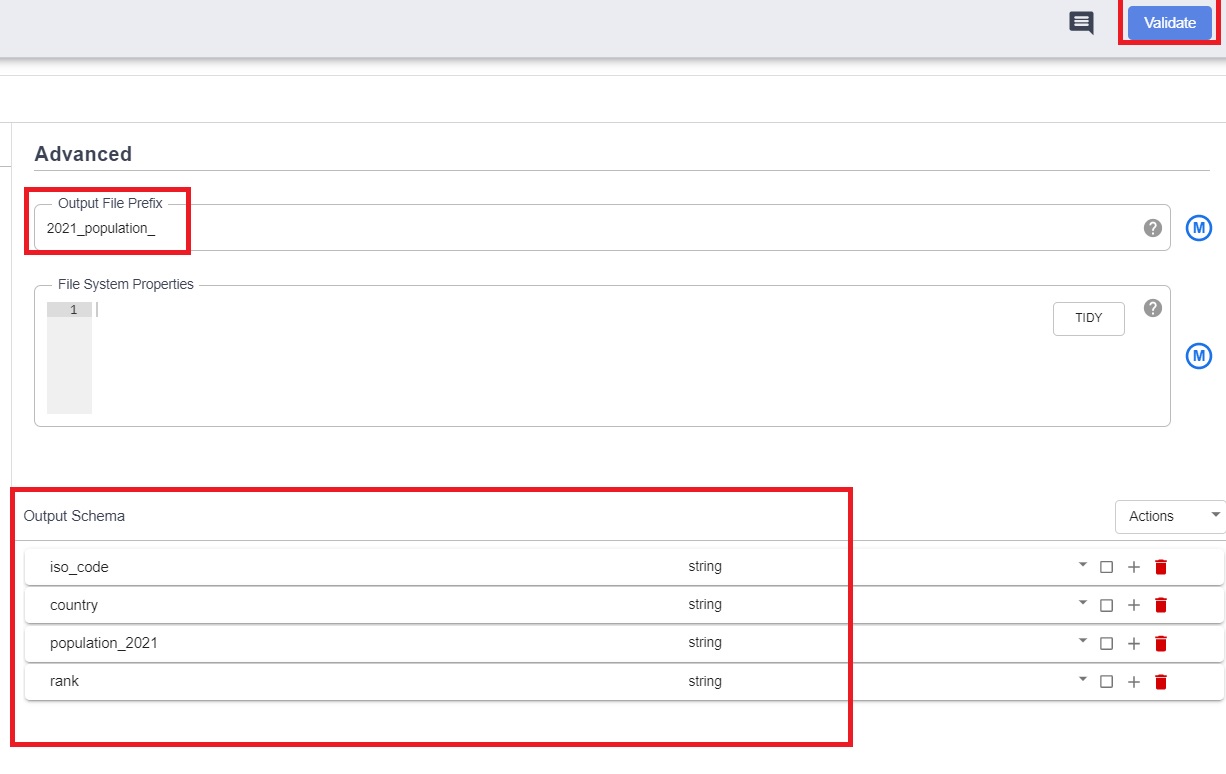Screen dimensions: 1226x774
Task: Check the checkbox on the country row
Action: (1105, 604)
